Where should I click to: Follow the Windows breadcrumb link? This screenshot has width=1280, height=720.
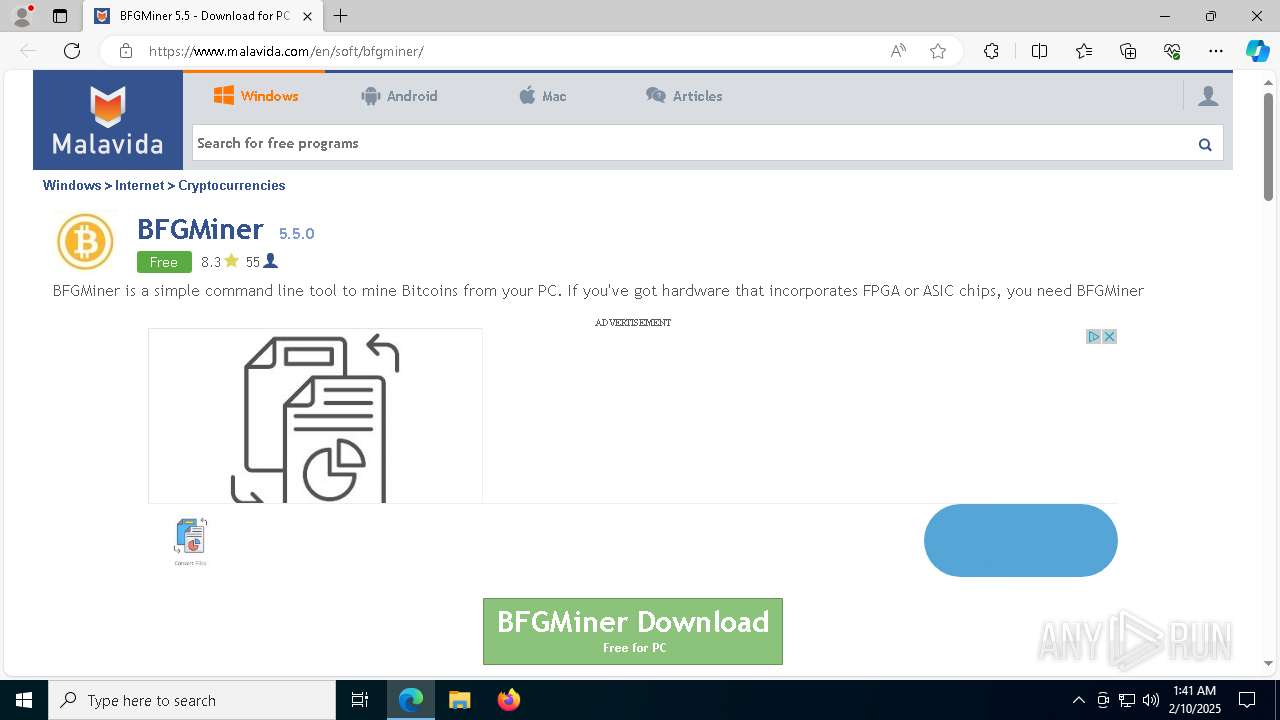tap(72, 185)
